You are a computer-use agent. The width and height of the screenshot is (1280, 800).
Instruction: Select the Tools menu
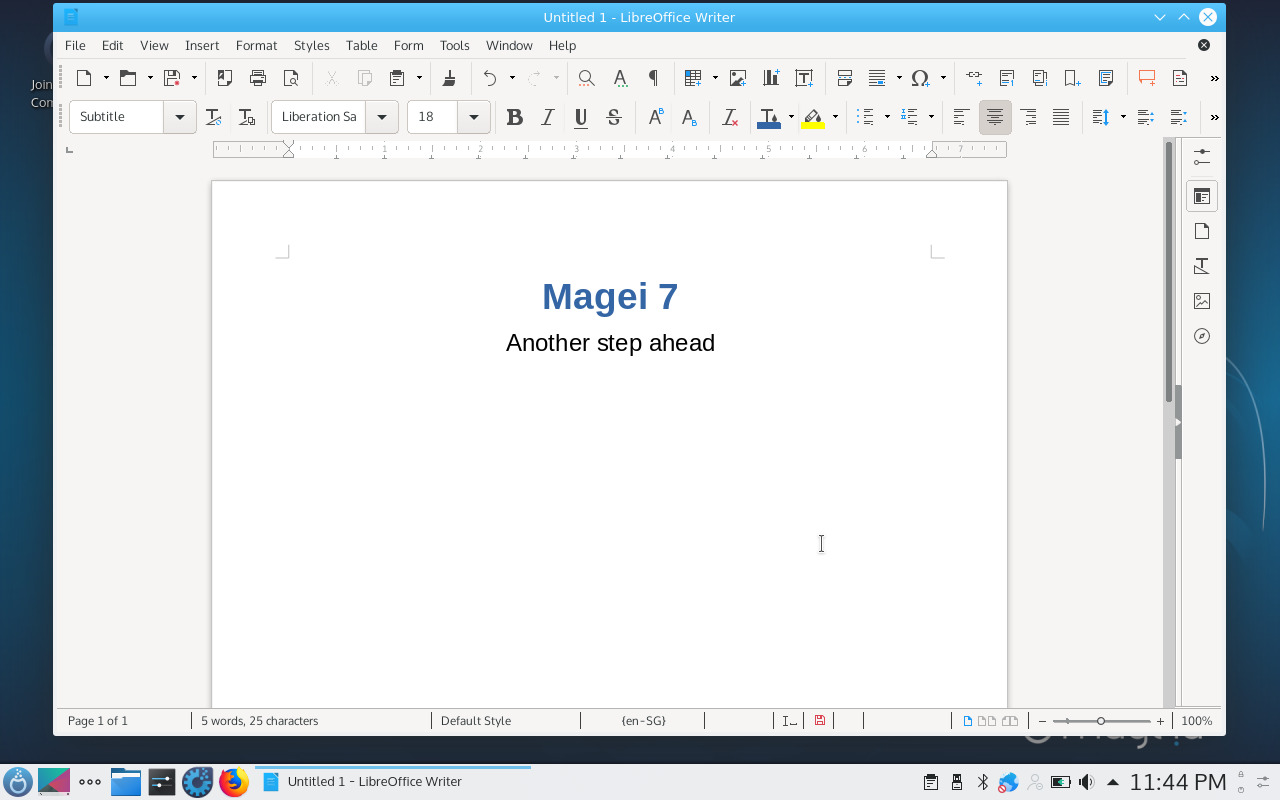click(x=455, y=45)
